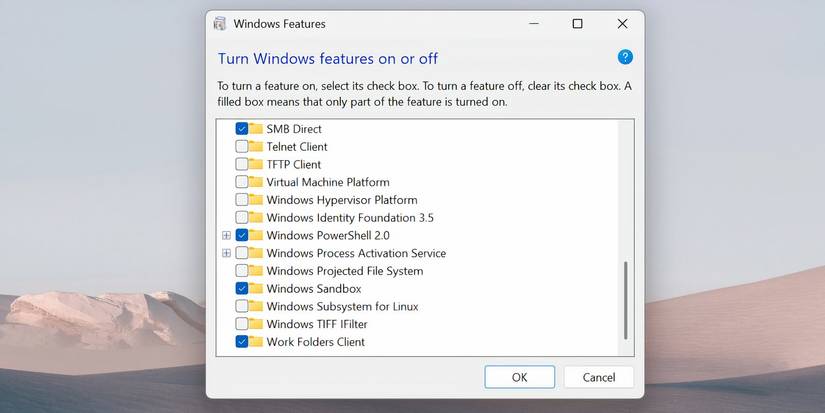The image size is (825, 413).
Task: Click the Windows Sandbox folder icon
Action: 257,289
